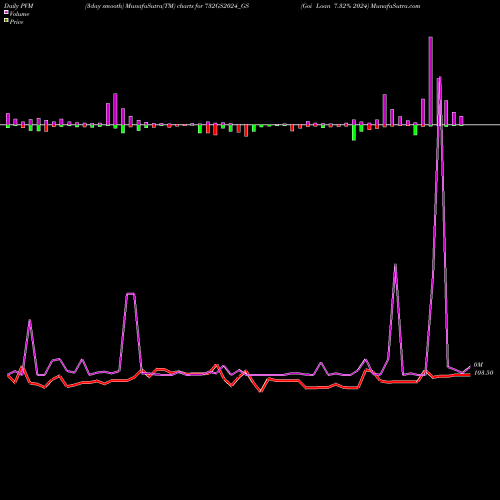Image resolution: width=500 pixels, height=500 pixels.
Task: Click the Volume legend color swatch
Action: pyautogui.click(x=6, y=13)
